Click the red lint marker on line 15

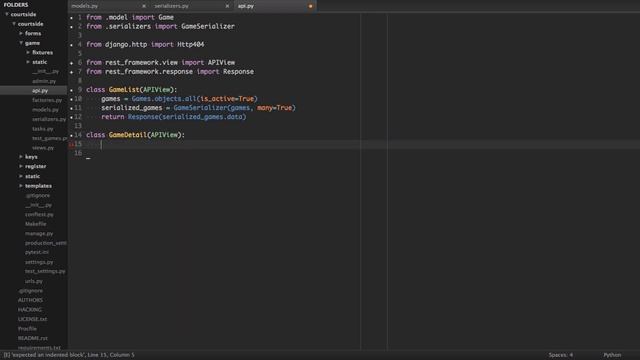(71, 144)
